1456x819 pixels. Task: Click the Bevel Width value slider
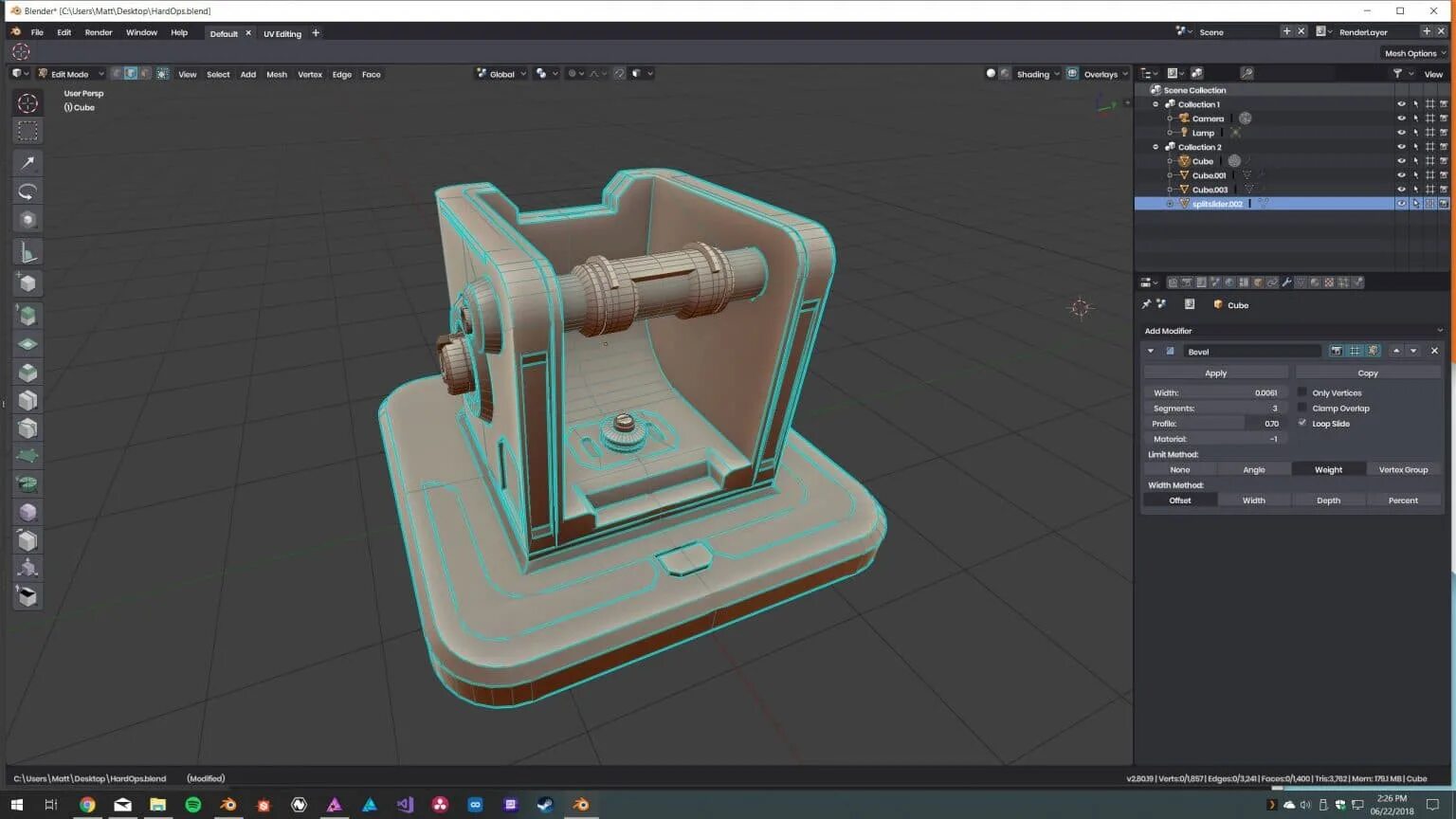[x=1215, y=392]
